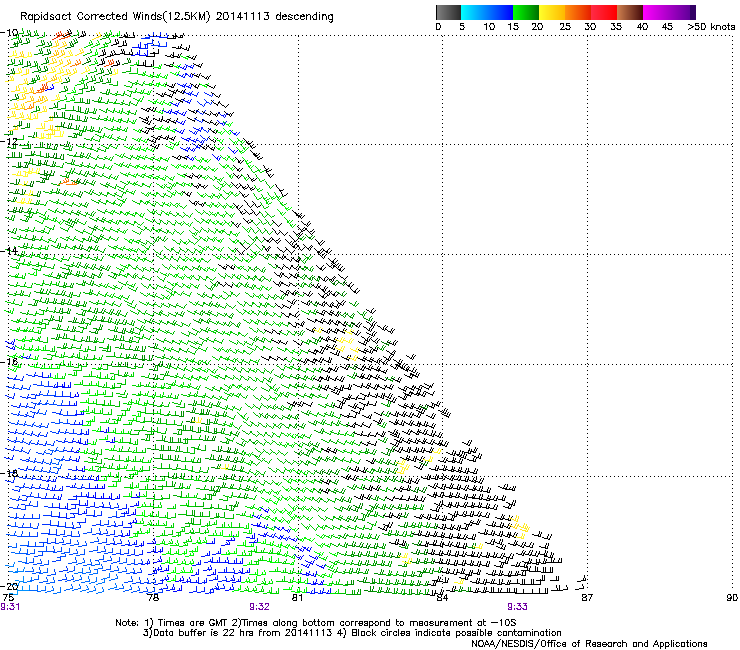Screen dimensions: 740x650
Task: Click the note line 'Data buffer is 22 hrs'
Action: tap(202, 633)
